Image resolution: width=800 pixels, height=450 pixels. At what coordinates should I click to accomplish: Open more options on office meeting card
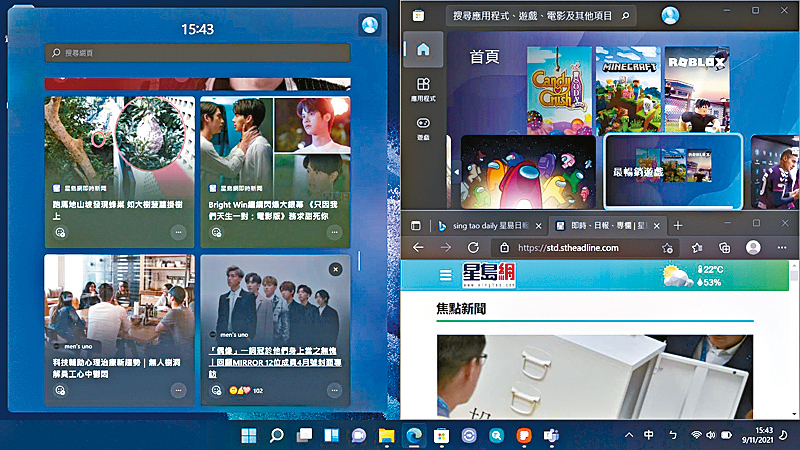[178, 390]
